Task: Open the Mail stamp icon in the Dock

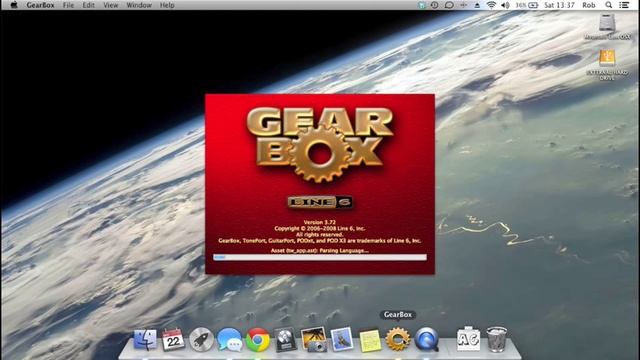Action: (342, 340)
